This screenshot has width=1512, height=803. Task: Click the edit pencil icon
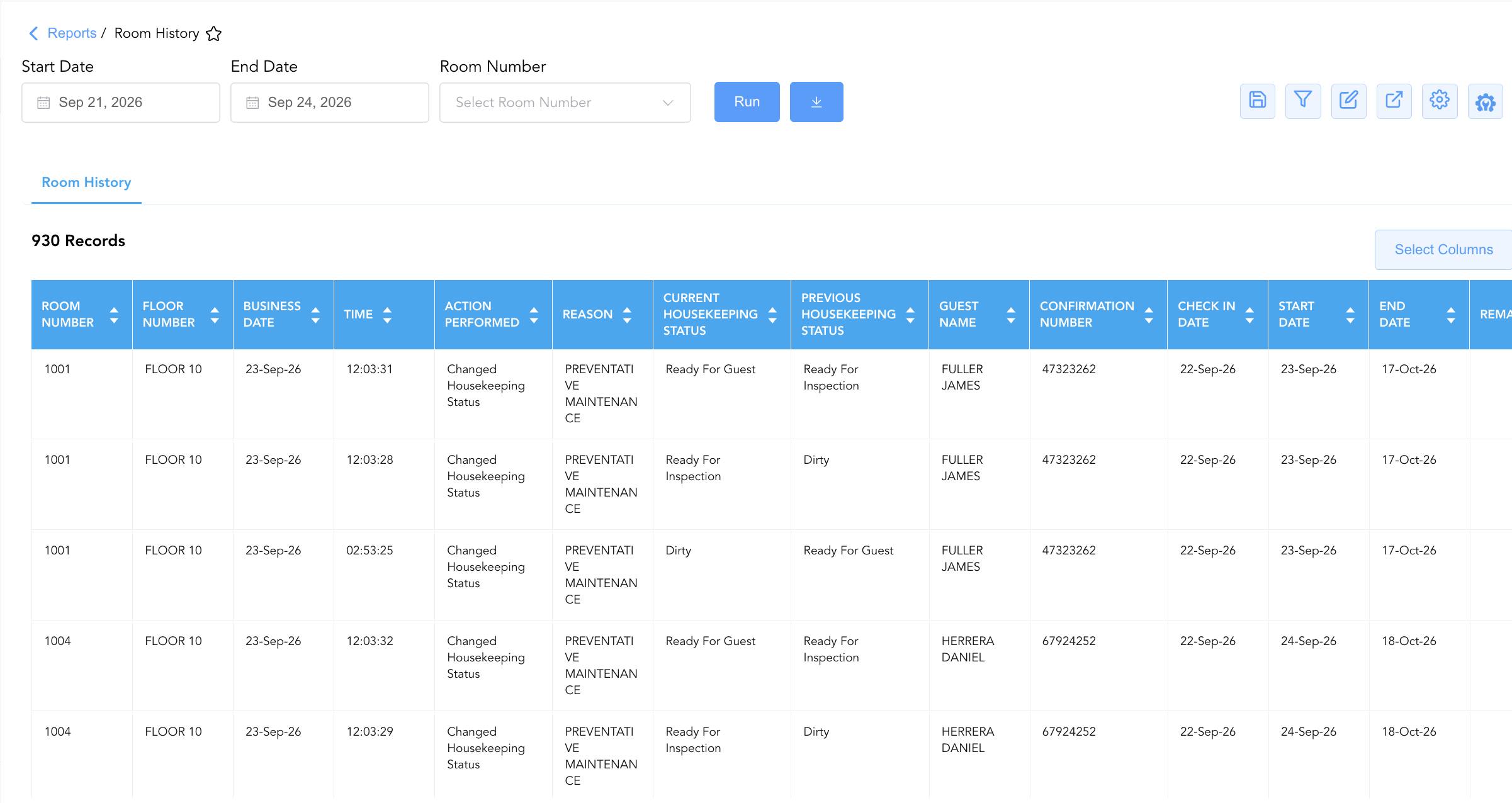click(1348, 101)
